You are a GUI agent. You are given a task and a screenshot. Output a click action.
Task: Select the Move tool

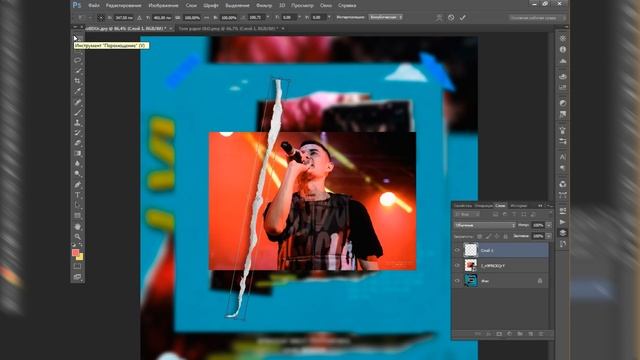coord(77,39)
